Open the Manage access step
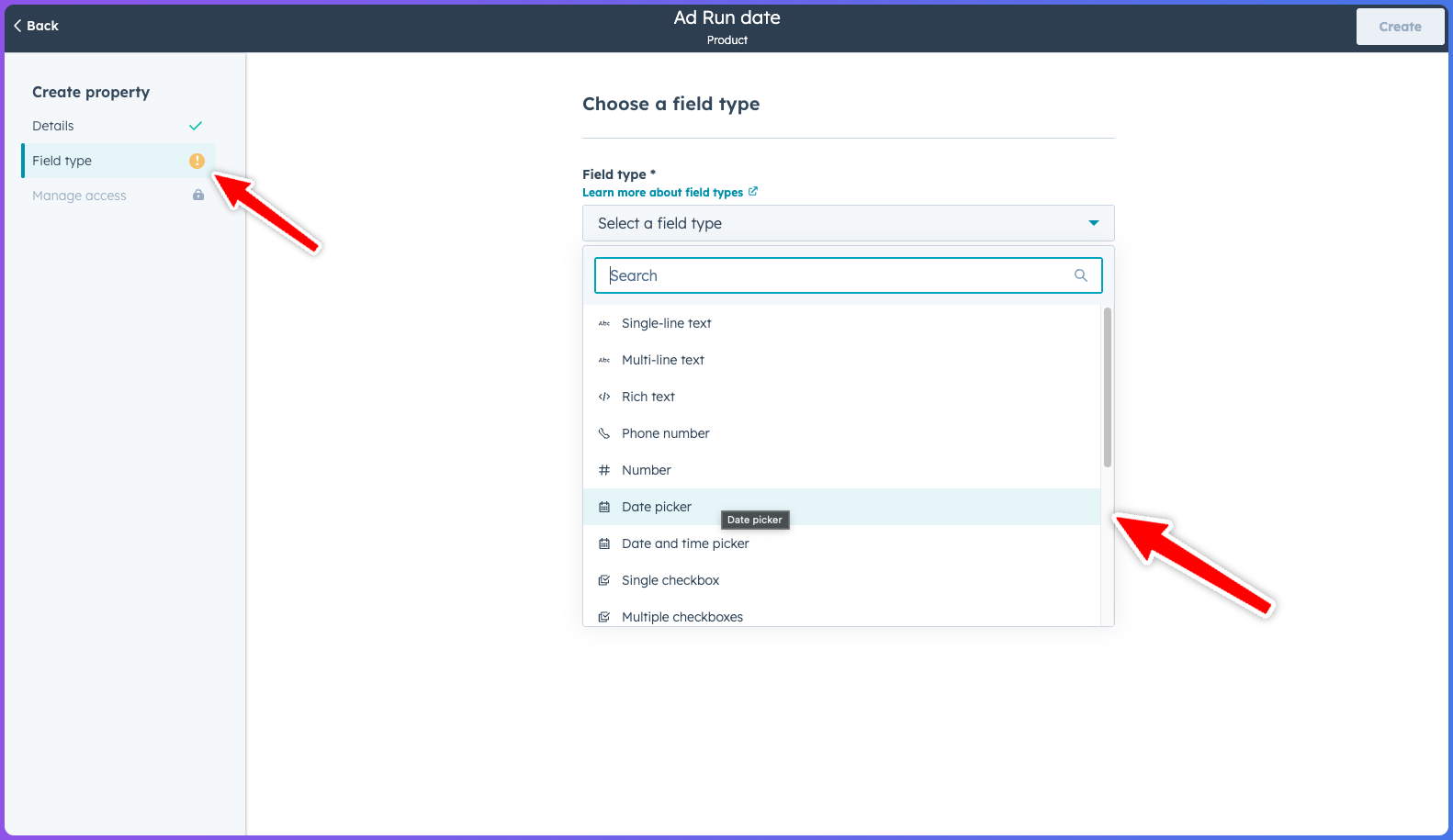1453x840 pixels. click(118, 196)
